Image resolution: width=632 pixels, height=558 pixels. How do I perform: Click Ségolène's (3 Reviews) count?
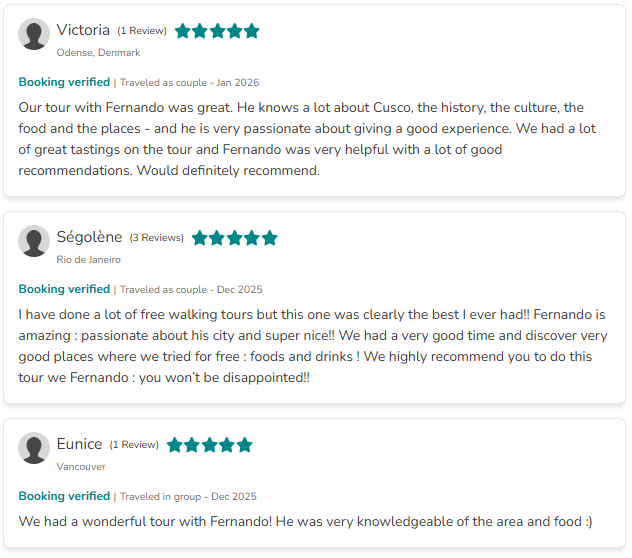(x=157, y=238)
